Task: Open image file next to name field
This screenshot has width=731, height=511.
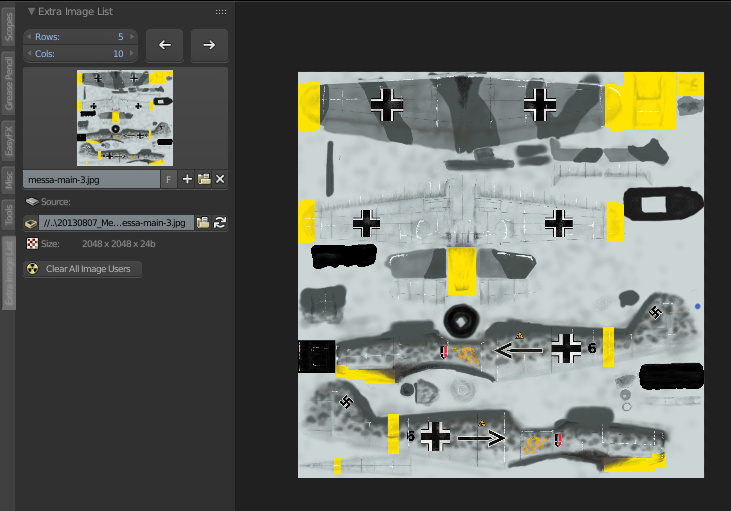Action: click(x=204, y=180)
